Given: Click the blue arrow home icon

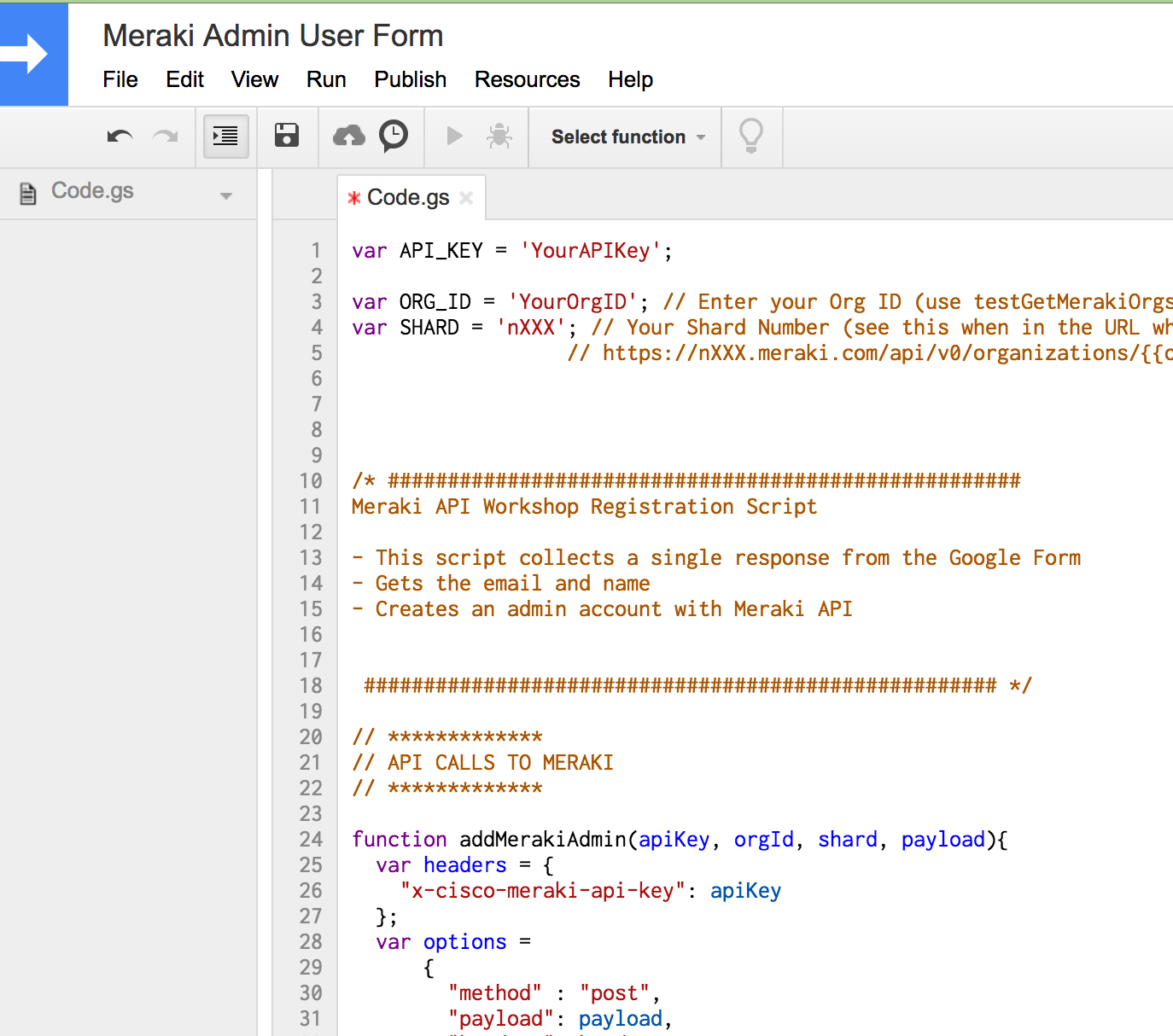Looking at the screenshot, I should point(34,54).
